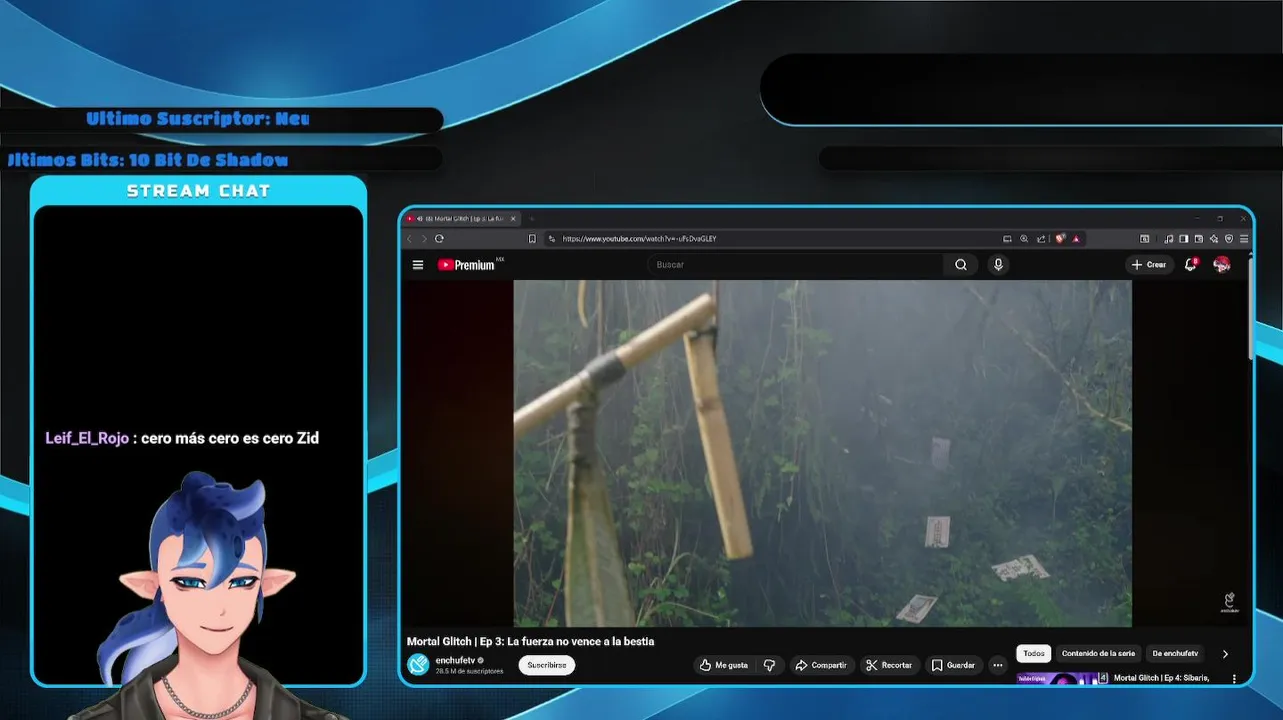This screenshot has width=1283, height=720.
Task: Dislike the video with thumbs-down
Action: tap(769, 665)
